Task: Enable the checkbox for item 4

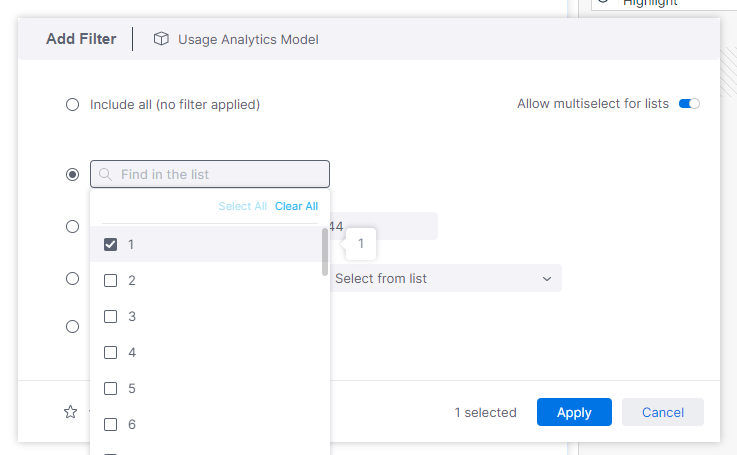Action: (x=111, y=352)
